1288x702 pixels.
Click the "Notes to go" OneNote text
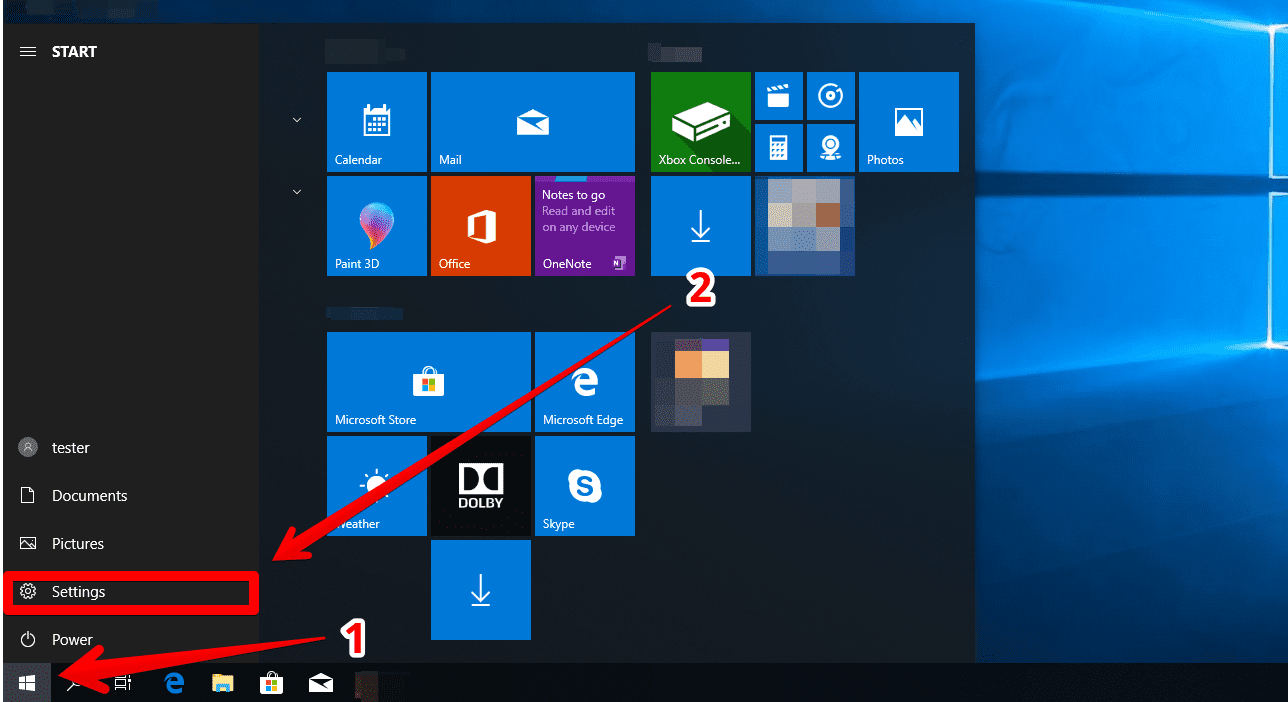[574, 195]
